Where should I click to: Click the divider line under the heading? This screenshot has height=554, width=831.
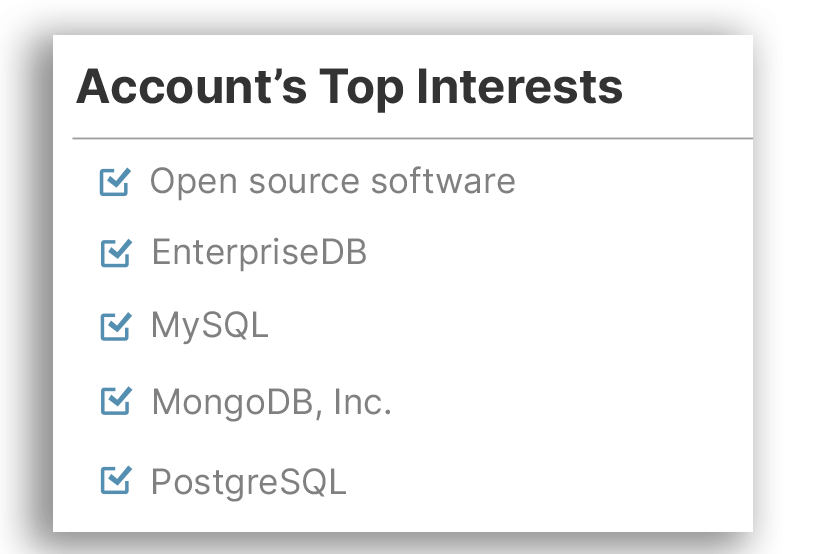[412, 138]
